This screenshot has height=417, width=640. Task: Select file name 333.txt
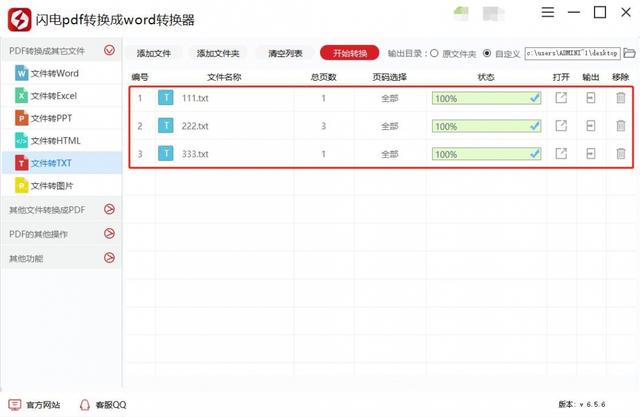[x=195, y=154]
